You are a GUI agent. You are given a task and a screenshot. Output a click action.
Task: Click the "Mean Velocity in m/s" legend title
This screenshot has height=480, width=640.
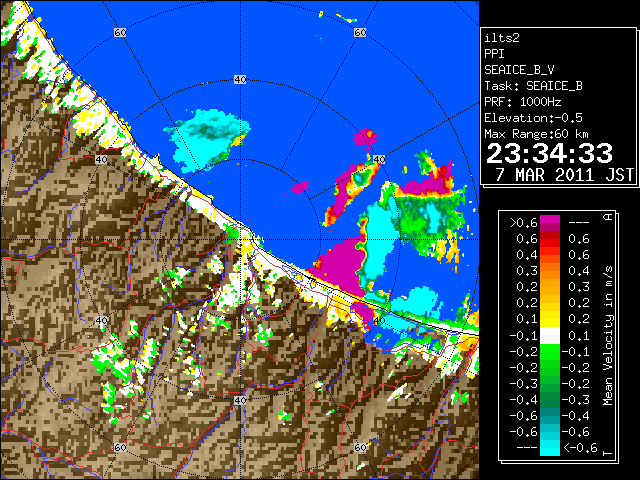point(608,336)
